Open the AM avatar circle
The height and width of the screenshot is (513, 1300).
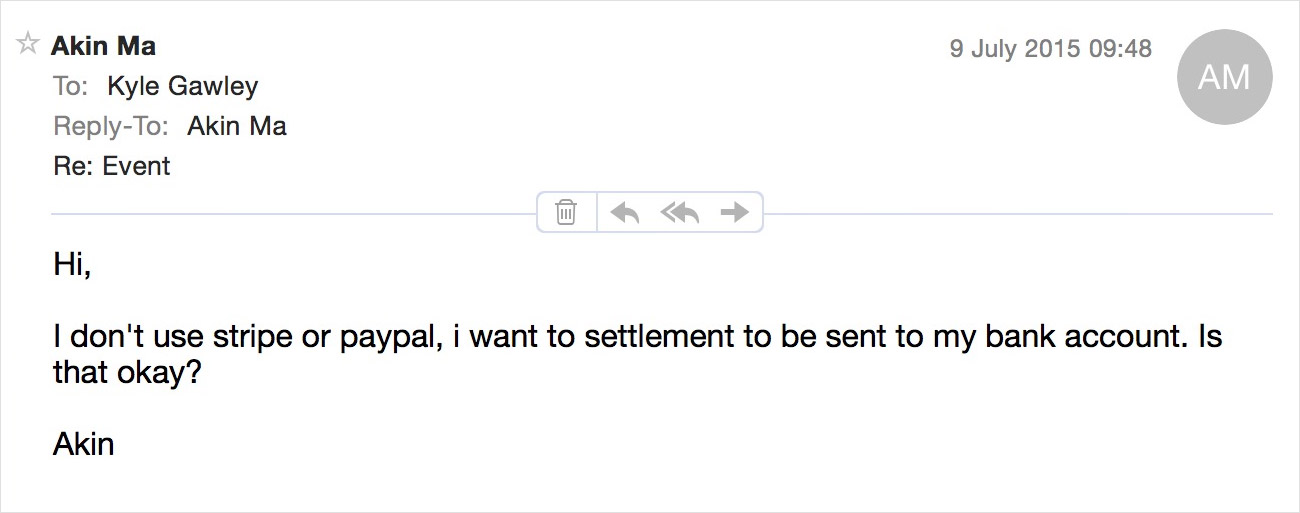1224,77
